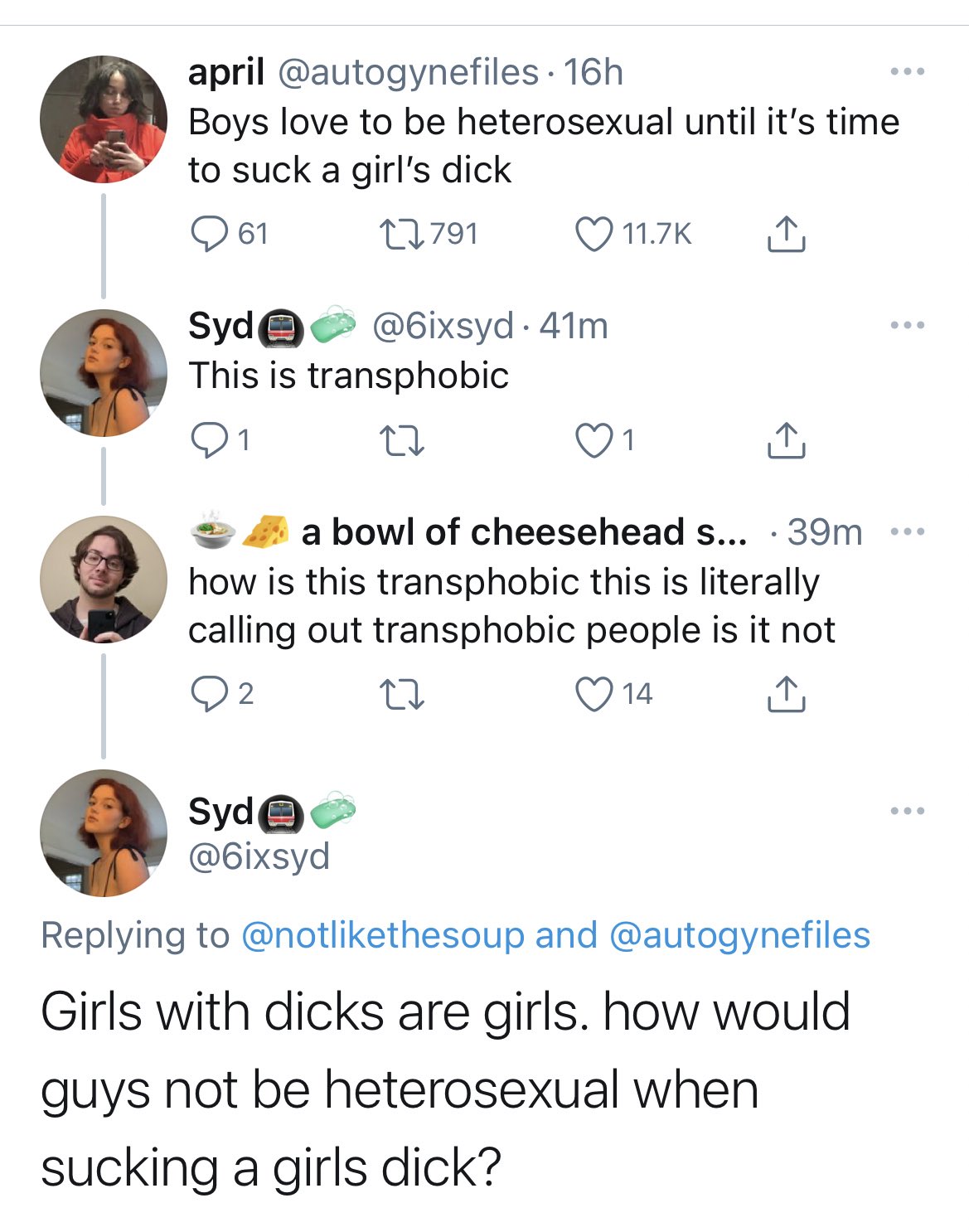The image size is (969, 1232).
Task: Open the cheesehead user's profile avatar
Action: tap(104, 579)
